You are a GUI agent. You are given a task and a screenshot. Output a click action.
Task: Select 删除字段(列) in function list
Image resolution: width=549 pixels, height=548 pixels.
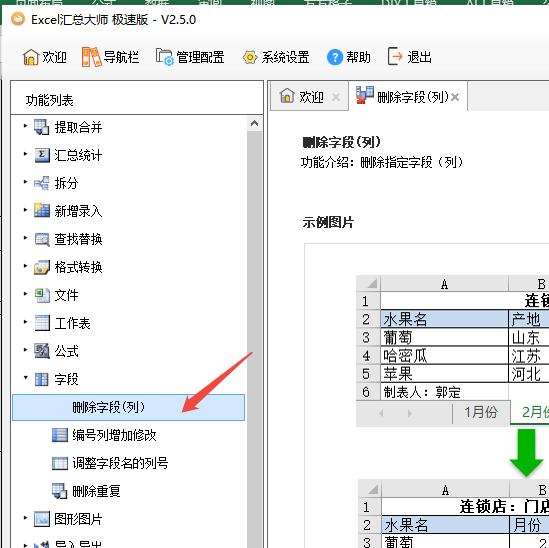click(x=128, y=407)
